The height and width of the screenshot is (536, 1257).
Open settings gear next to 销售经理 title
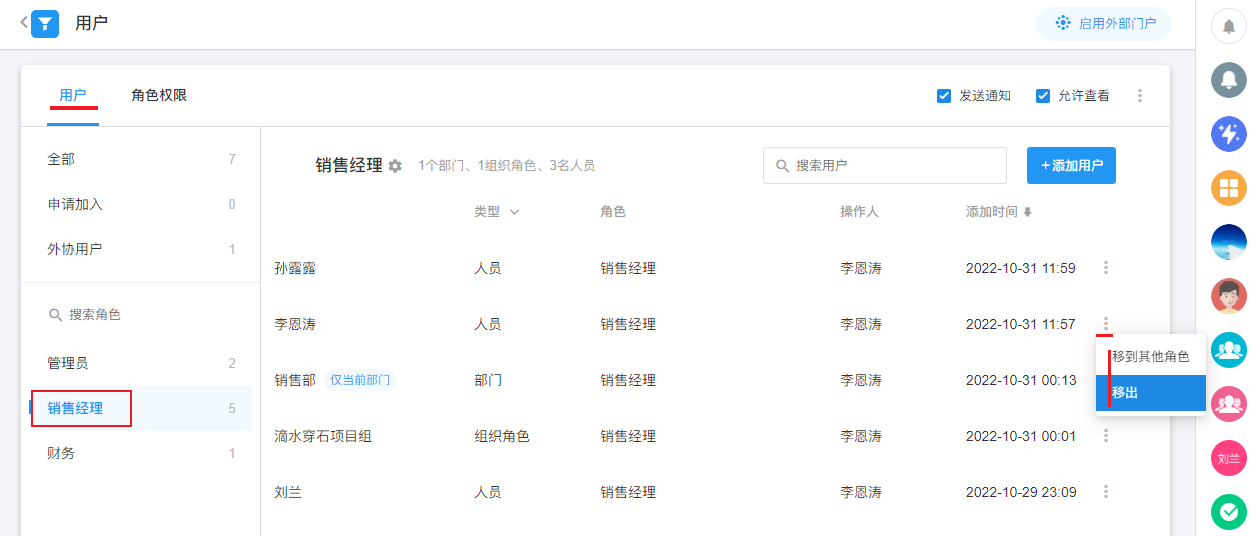[x=395, y=166]
